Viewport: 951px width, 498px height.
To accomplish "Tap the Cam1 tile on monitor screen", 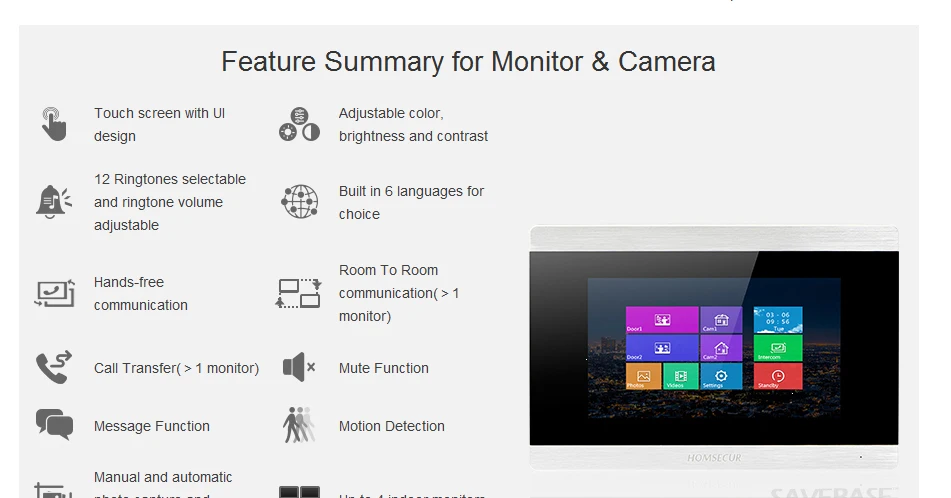I will (721, 320).
